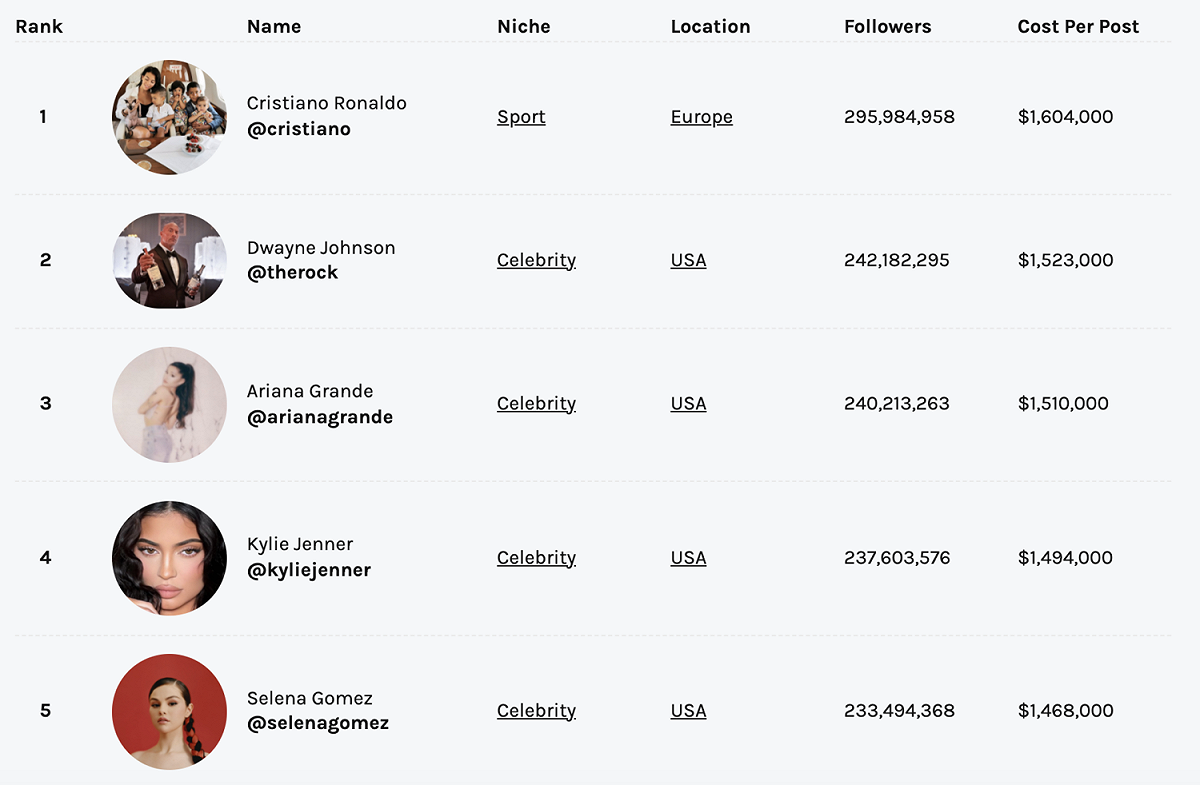1200x785 pixels.
Task: Open USA location for Kylie Jenner
Action: pos(688,558)
